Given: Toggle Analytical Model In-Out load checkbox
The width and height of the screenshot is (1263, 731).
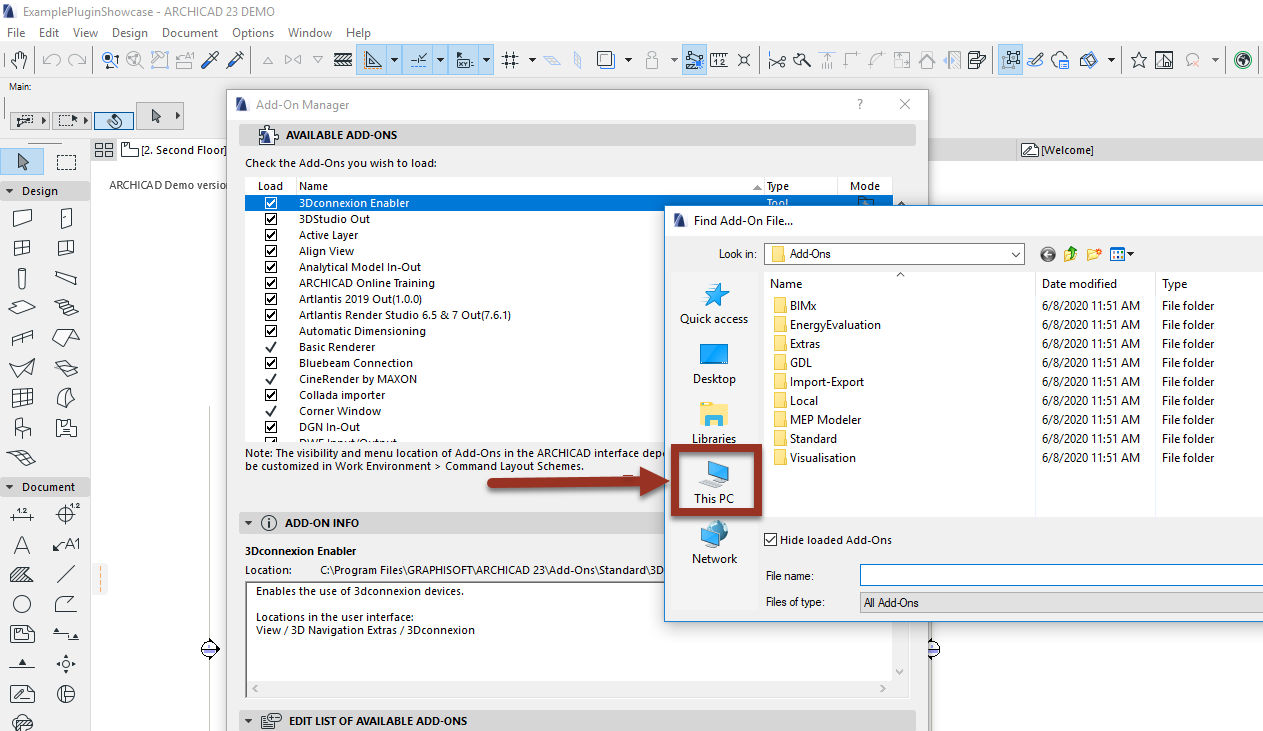Looking at the screenshot, I should [271, 267].
